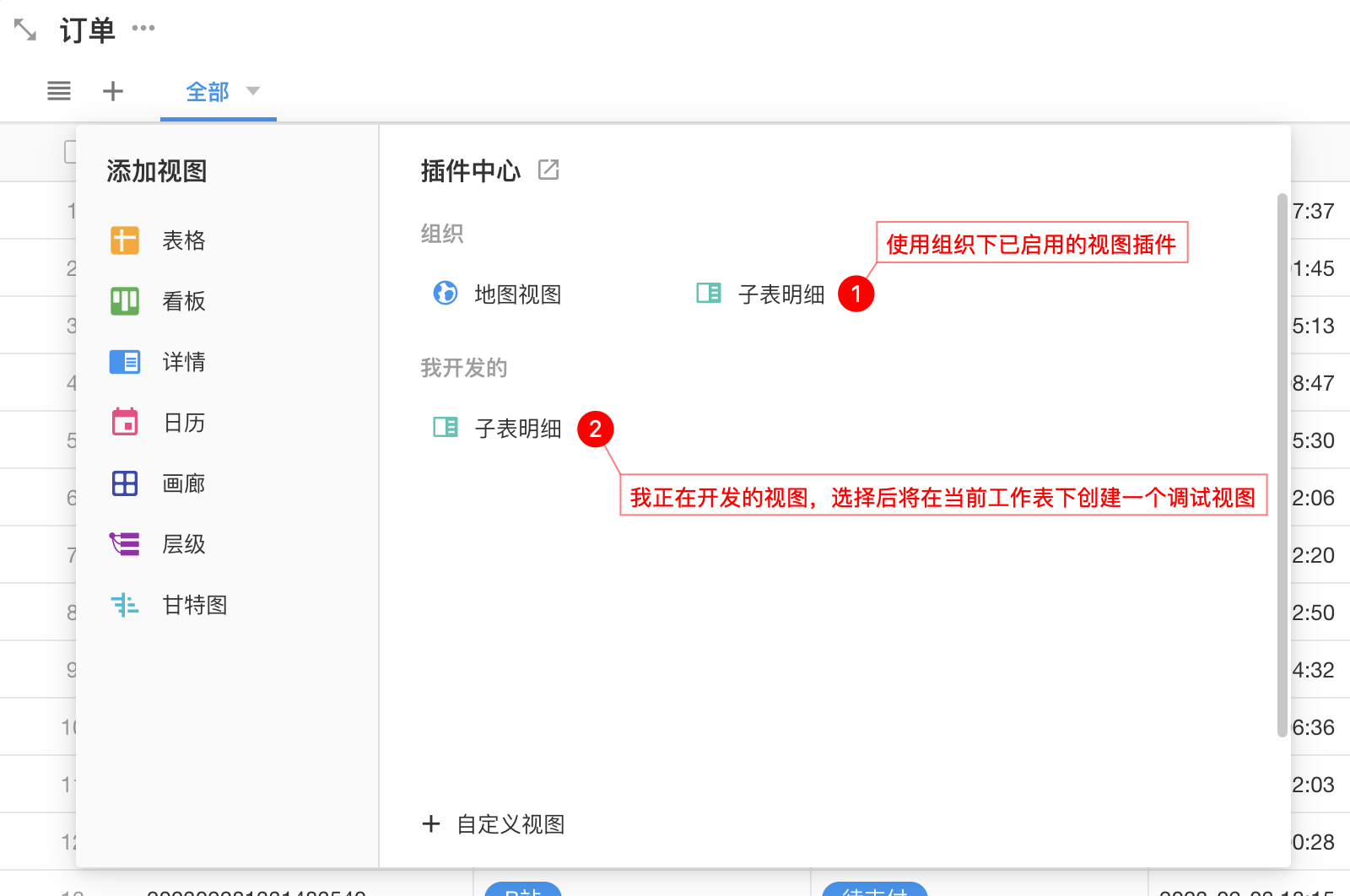Image resolution: width=1350 pixels, height=896 pixels.
Task: Click 子表明细 icon under 我开发的
Action: 445,427
